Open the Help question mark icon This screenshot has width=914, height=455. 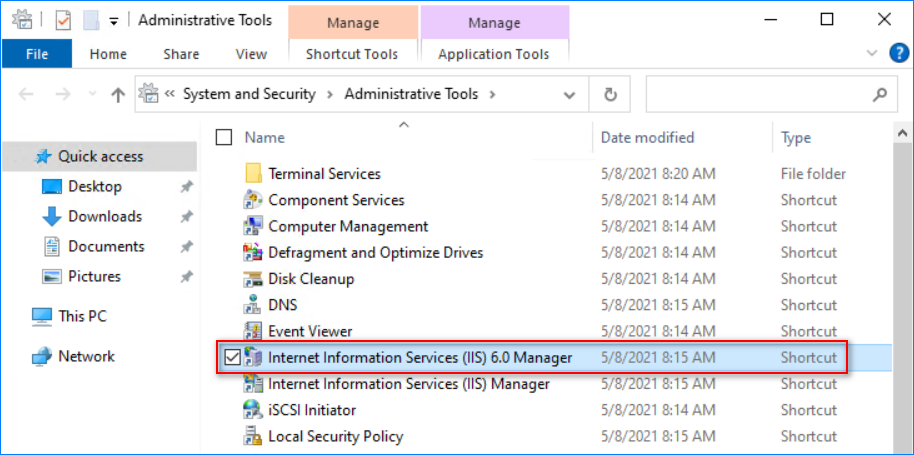(x=899, y=54)
